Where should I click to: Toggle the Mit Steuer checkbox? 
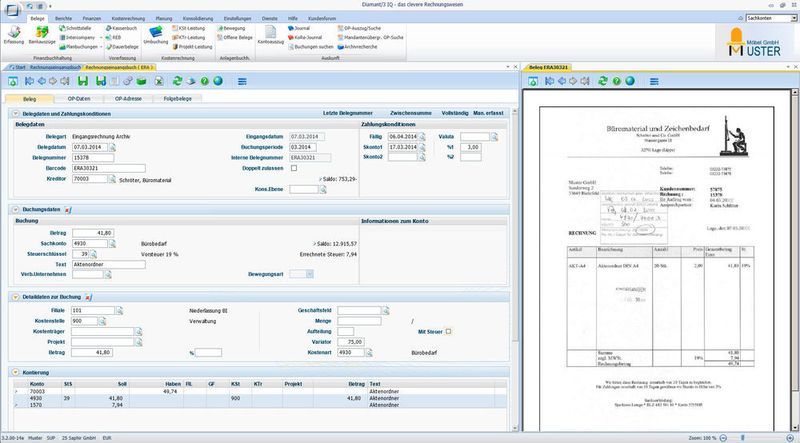tap(448, 331)
